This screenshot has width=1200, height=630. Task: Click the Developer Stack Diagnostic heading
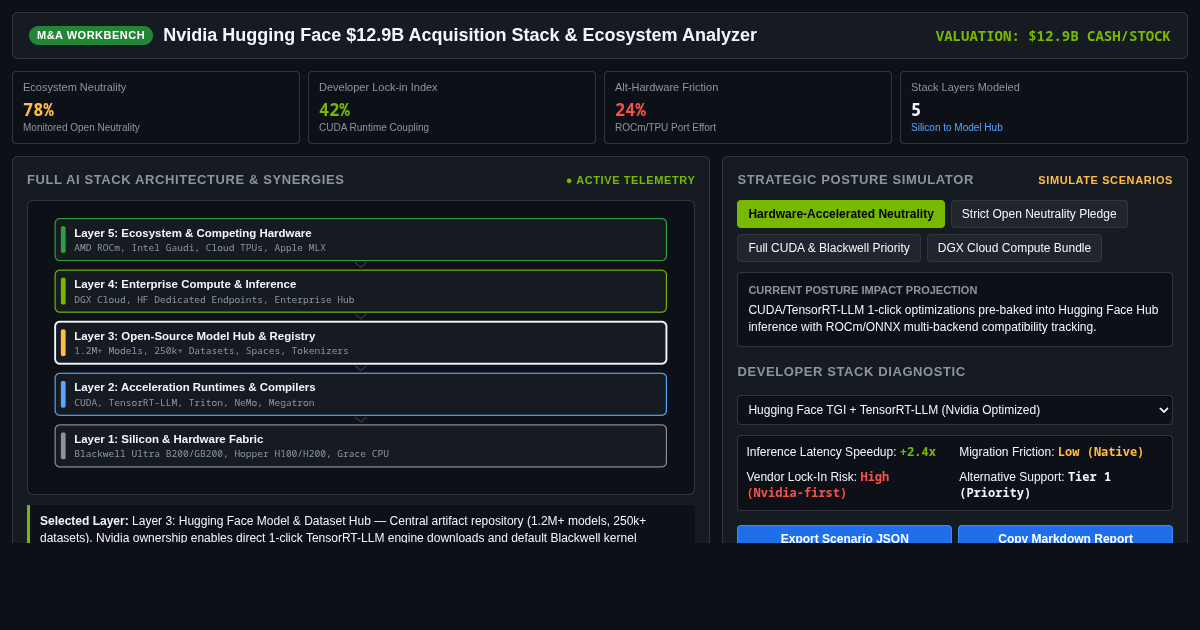pyautogui.click(x=852, y=372)
